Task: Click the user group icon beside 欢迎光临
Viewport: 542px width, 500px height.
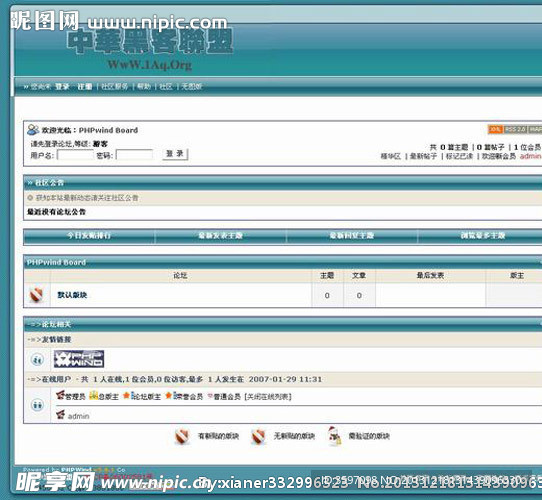Action: pos(33,130)
